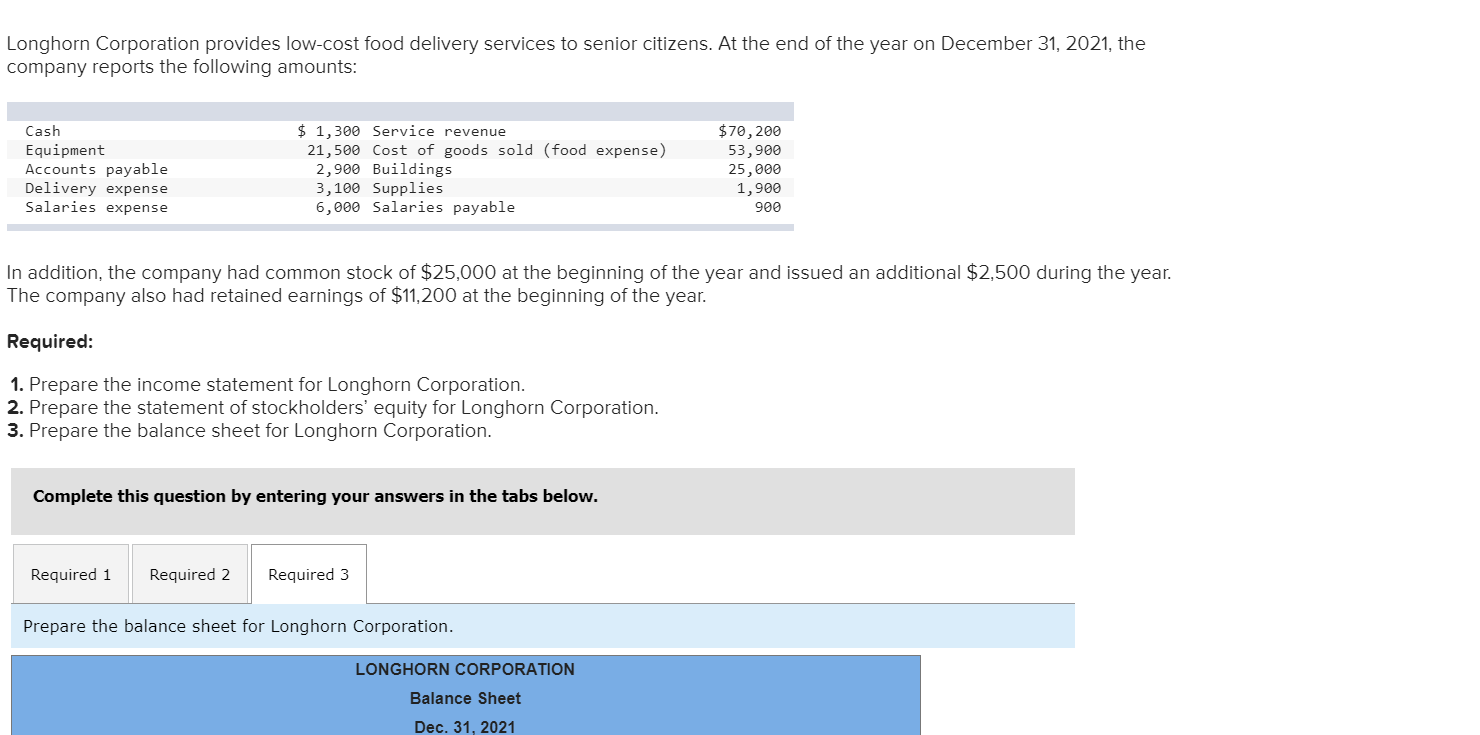This screenshot has height=735, width=1480.
Task: Click the shaded table header row
Action: [x=400, y=111]
